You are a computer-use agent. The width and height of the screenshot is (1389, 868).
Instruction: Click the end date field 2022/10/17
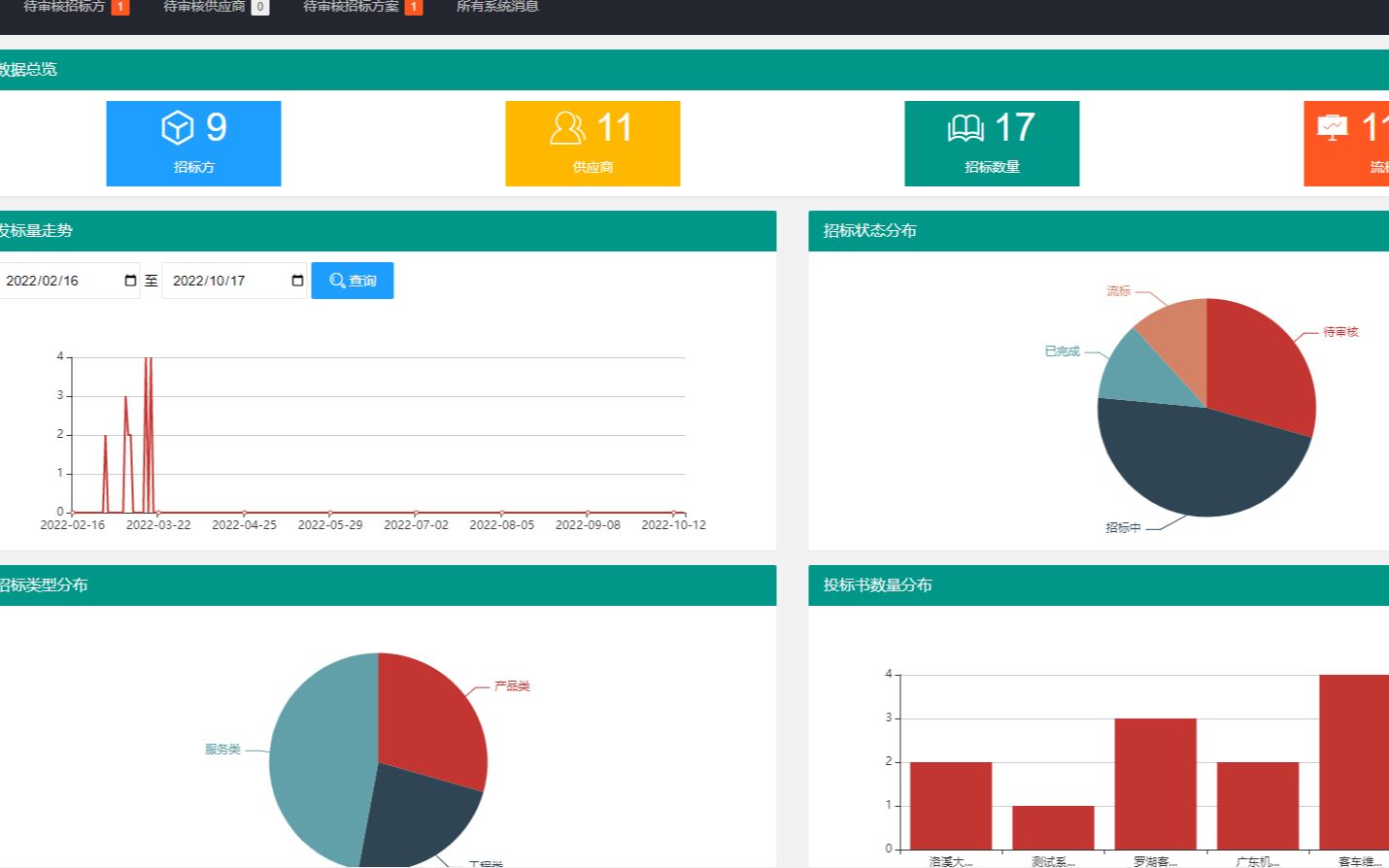pos(234,281)
